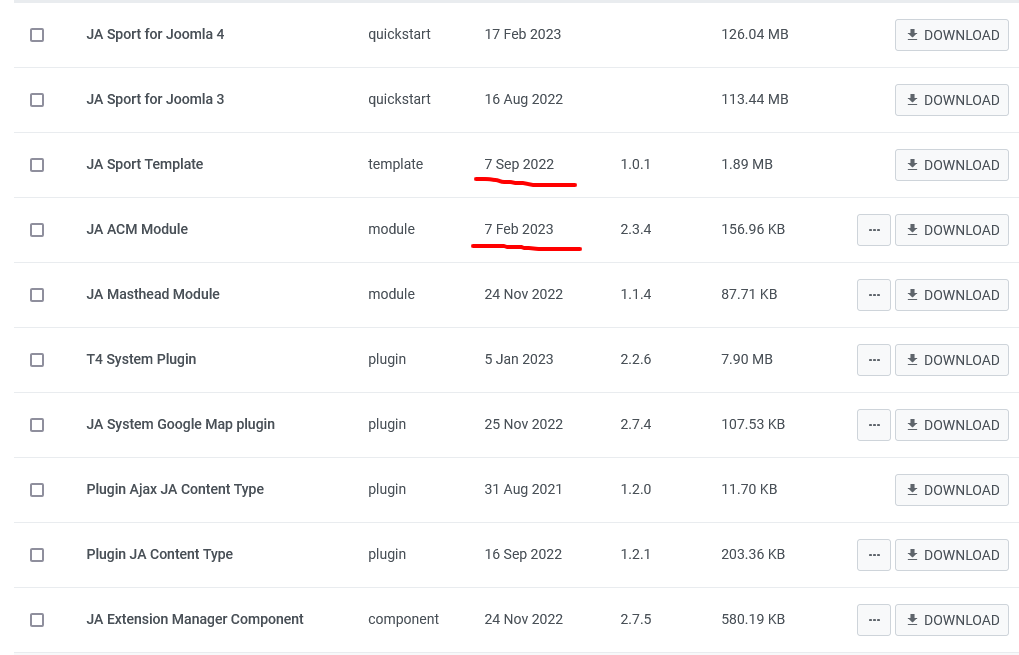Click Download for JA Sport for Joomla 3

click(x=951, y=100)
